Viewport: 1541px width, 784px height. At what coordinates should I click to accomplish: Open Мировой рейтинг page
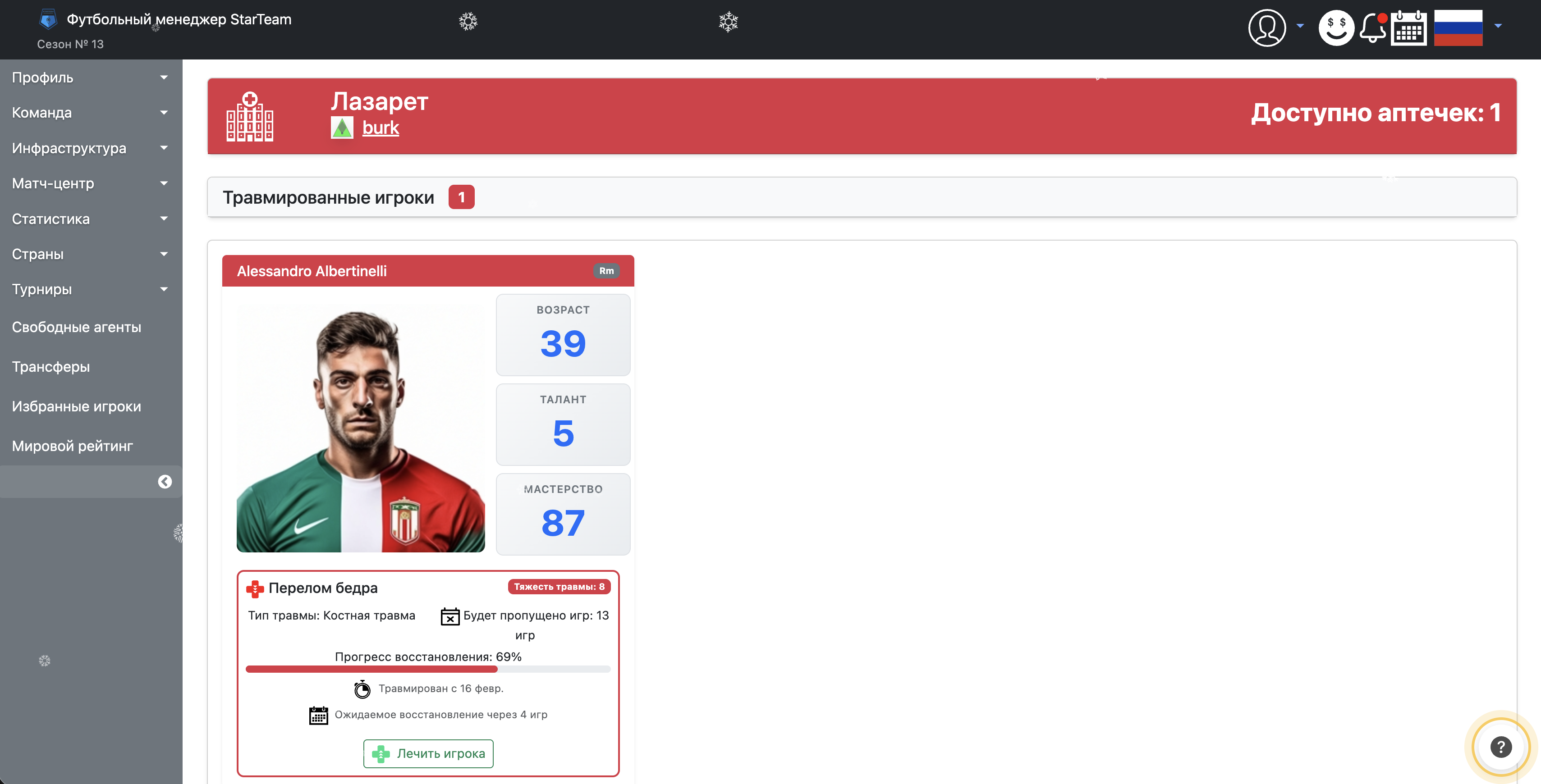click(73, 446)
